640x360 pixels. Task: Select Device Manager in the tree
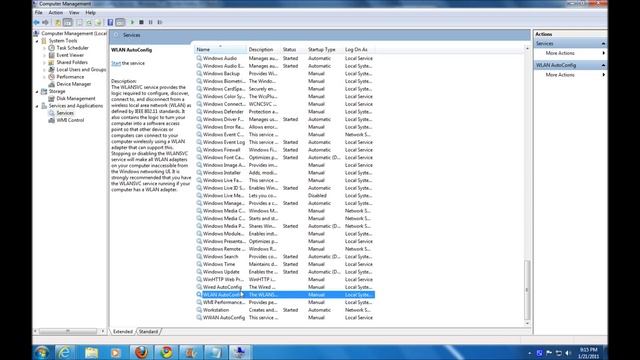click(x=73, y=84)
